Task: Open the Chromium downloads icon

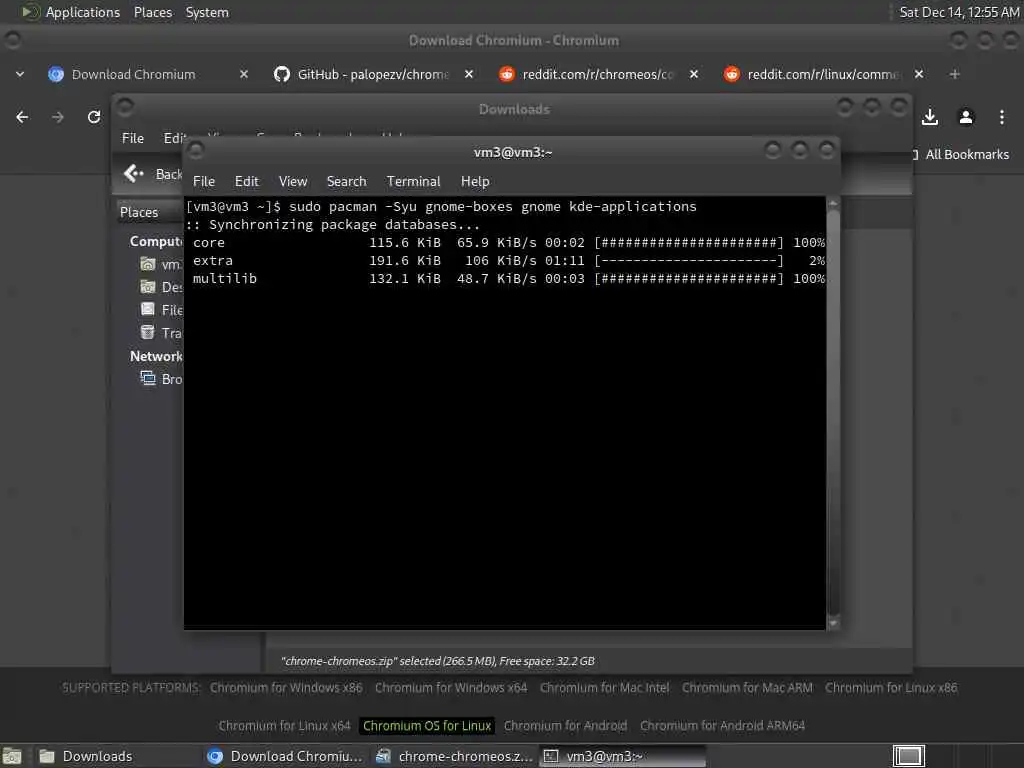Action: [x=930, y=117]
